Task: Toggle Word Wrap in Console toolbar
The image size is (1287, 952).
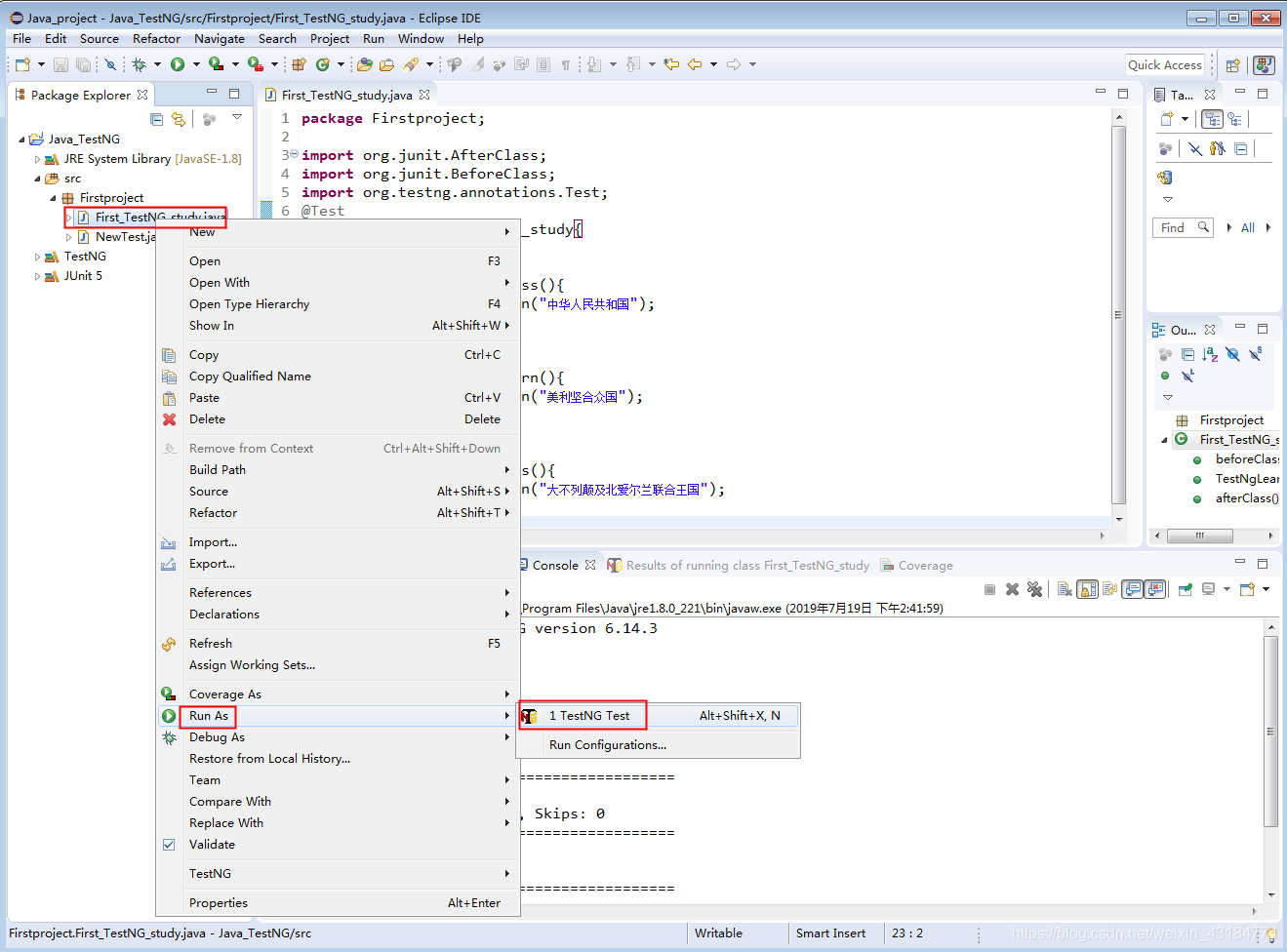Action: [1109, 589]
